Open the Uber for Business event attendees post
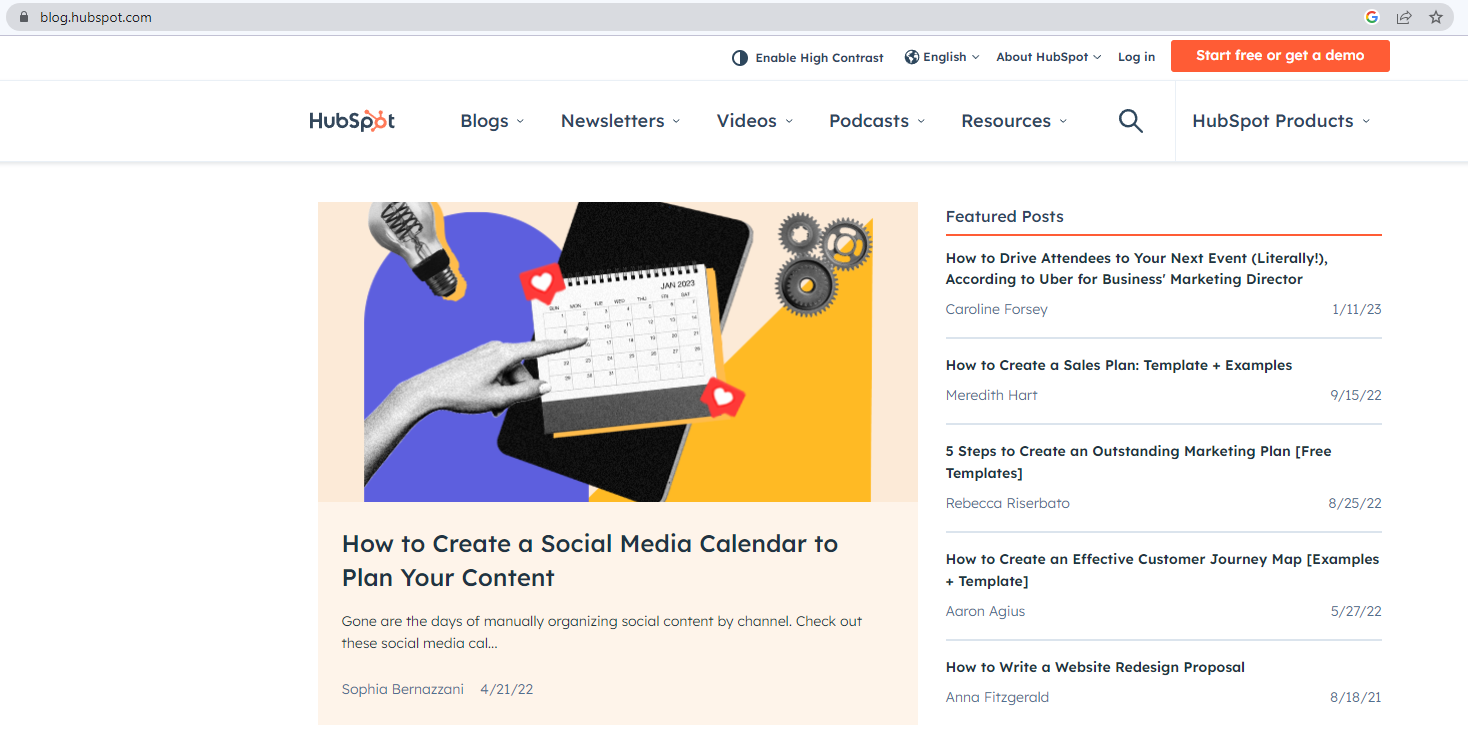The height and width of the screenshot is (739, 1468). click(x=1137, y=269)
